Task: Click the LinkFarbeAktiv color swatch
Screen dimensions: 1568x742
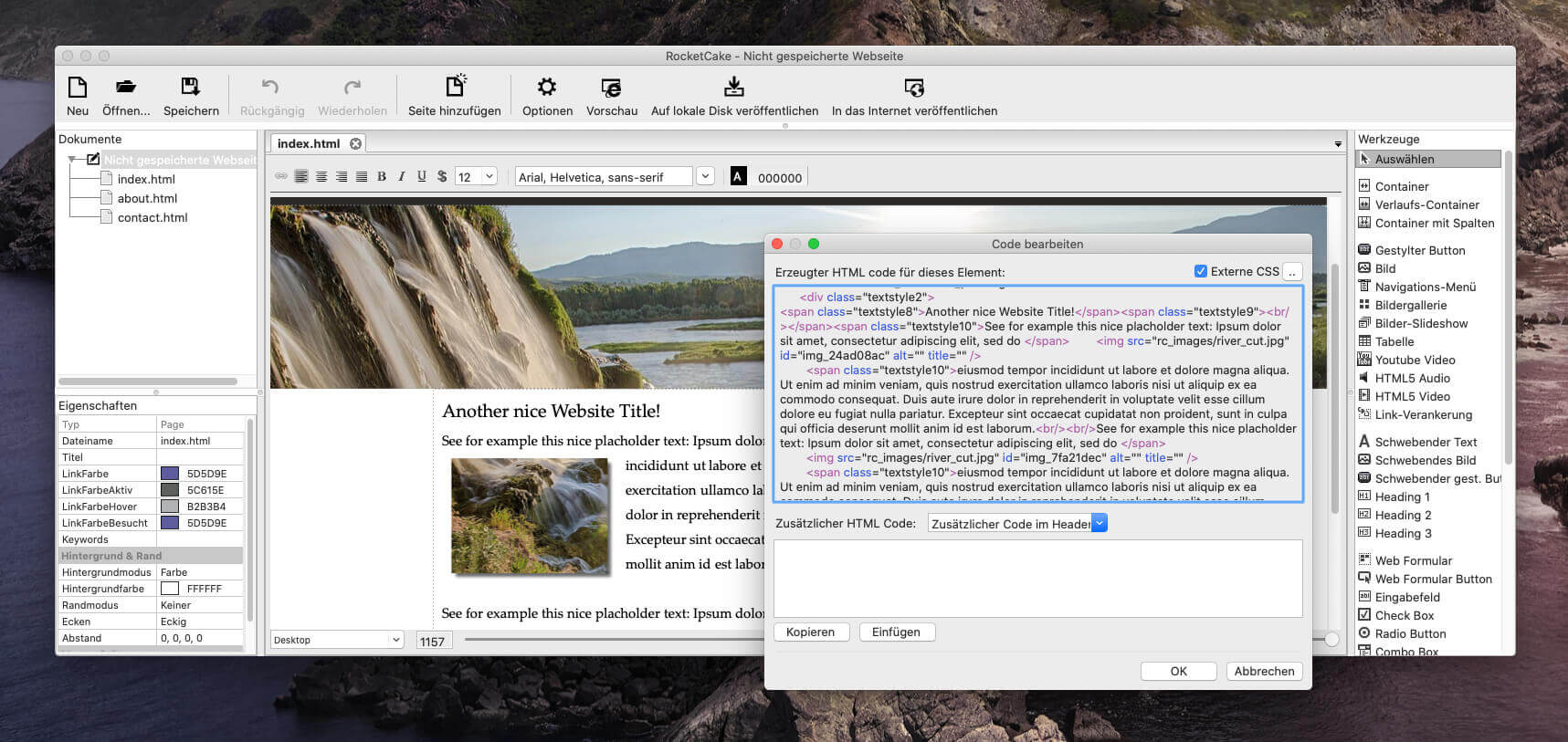Action: point(170,490)
